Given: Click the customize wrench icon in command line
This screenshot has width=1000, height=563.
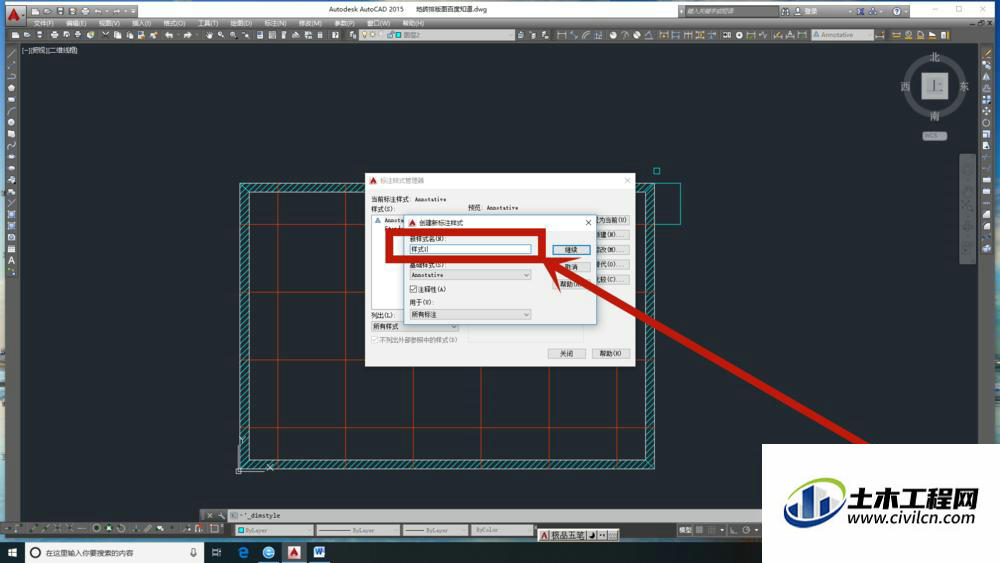Looking at the screenshot, I should [221, 515].
